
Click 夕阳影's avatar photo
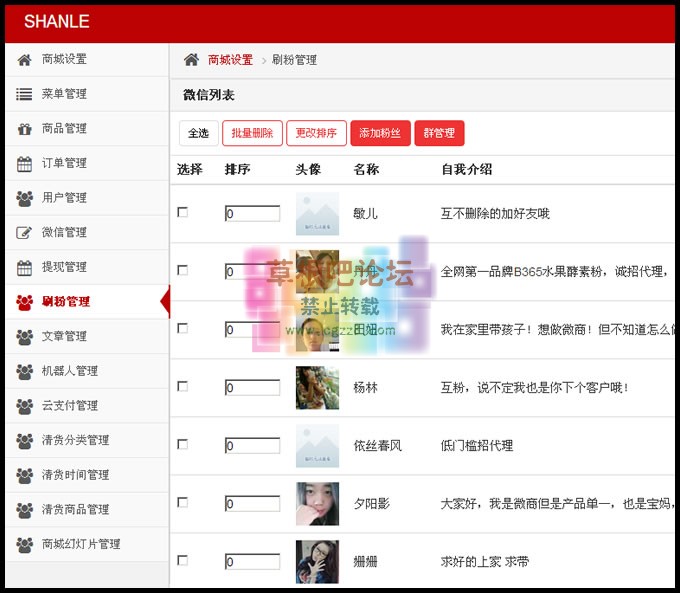(317, 504)
